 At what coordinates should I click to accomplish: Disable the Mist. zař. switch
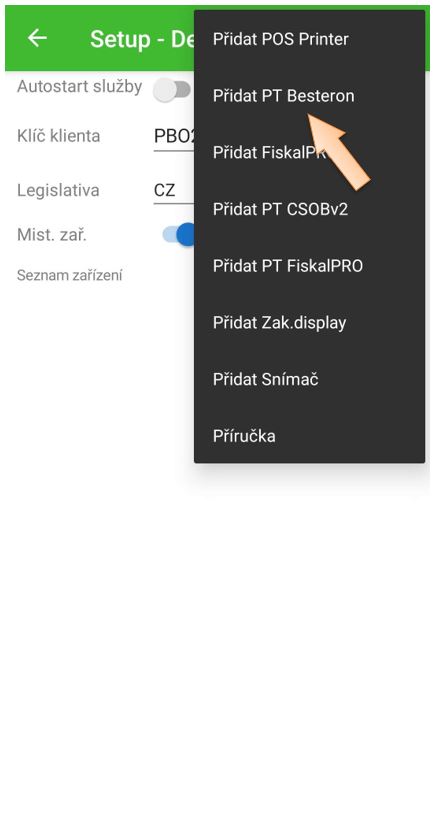point(179,234)
